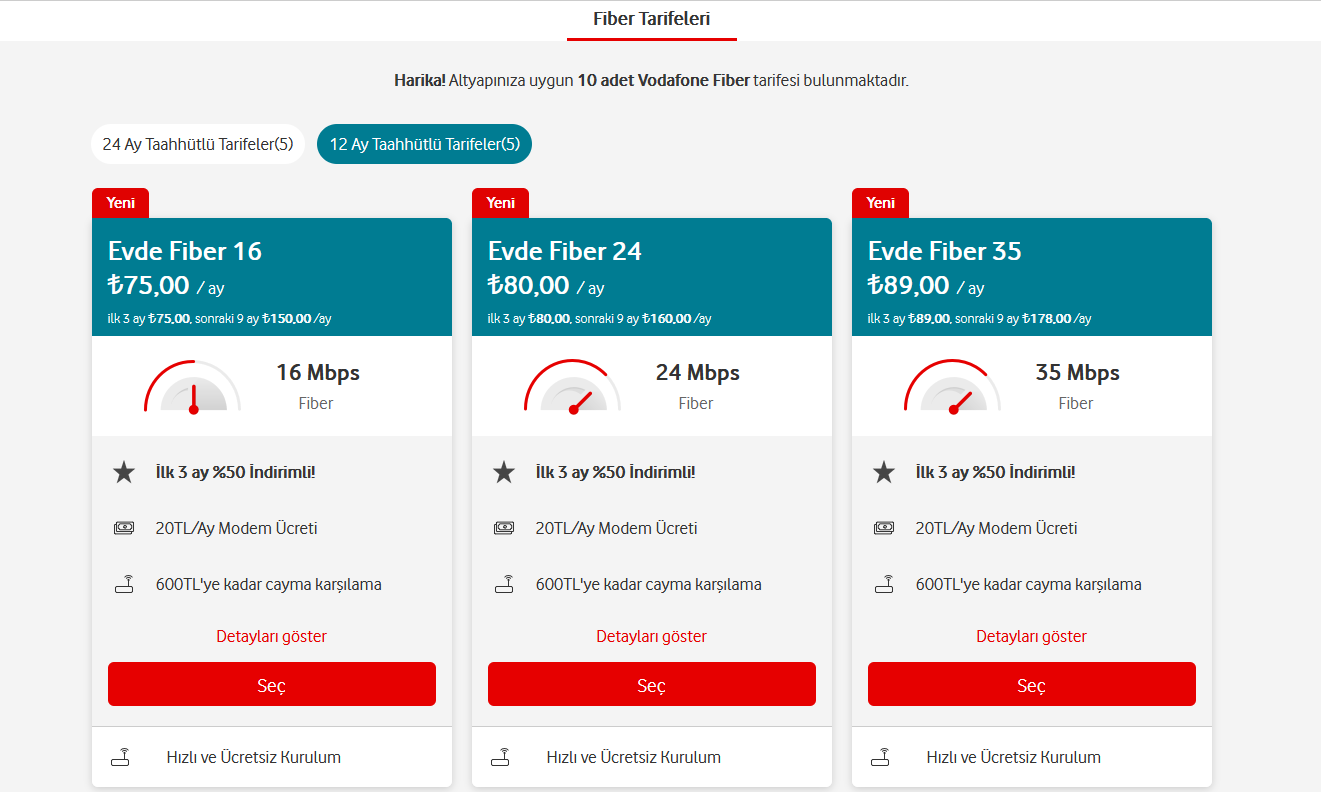The width and height of the screenshot is (1321, 792).
Task: Click '20TL/Ay Modem Ücreti' in Fiber 24 card
Action: tap(617, 528)
